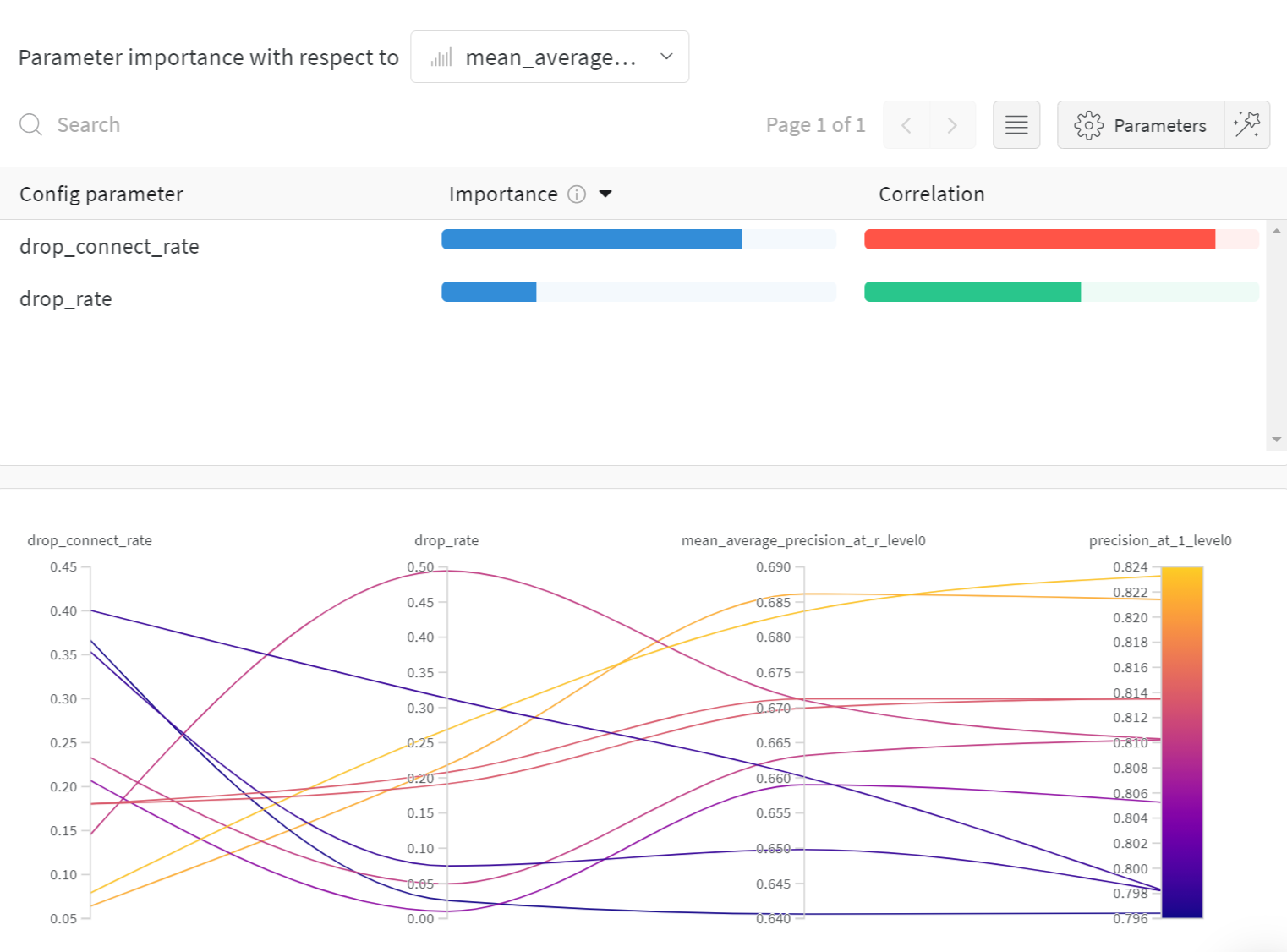Click drop_connect_rate blue importance bar
This screenshot has height=952, width=1287.
pyautogui.click(x=592, y=239)
